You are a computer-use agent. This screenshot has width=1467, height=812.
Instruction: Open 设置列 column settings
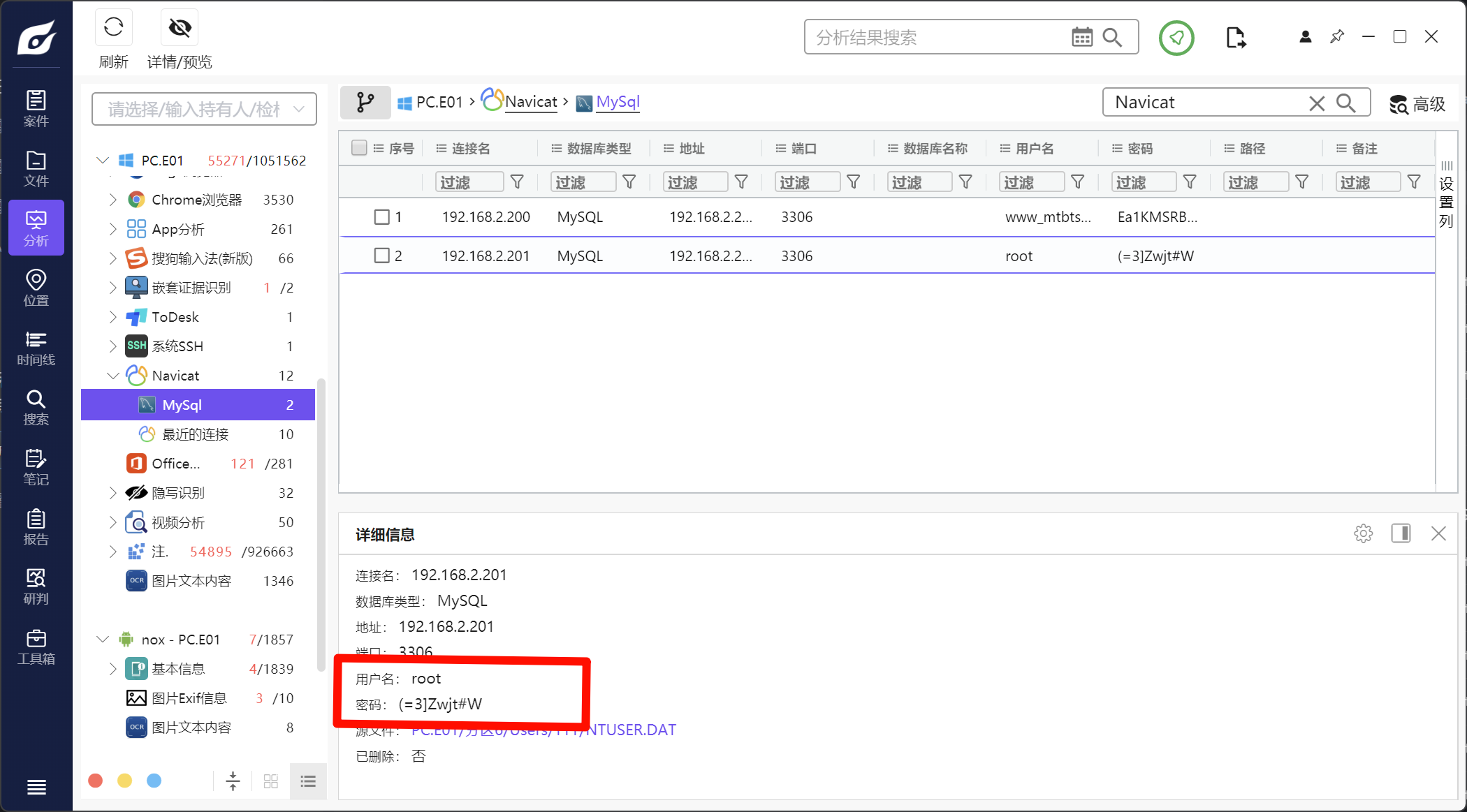point(1447,195)
